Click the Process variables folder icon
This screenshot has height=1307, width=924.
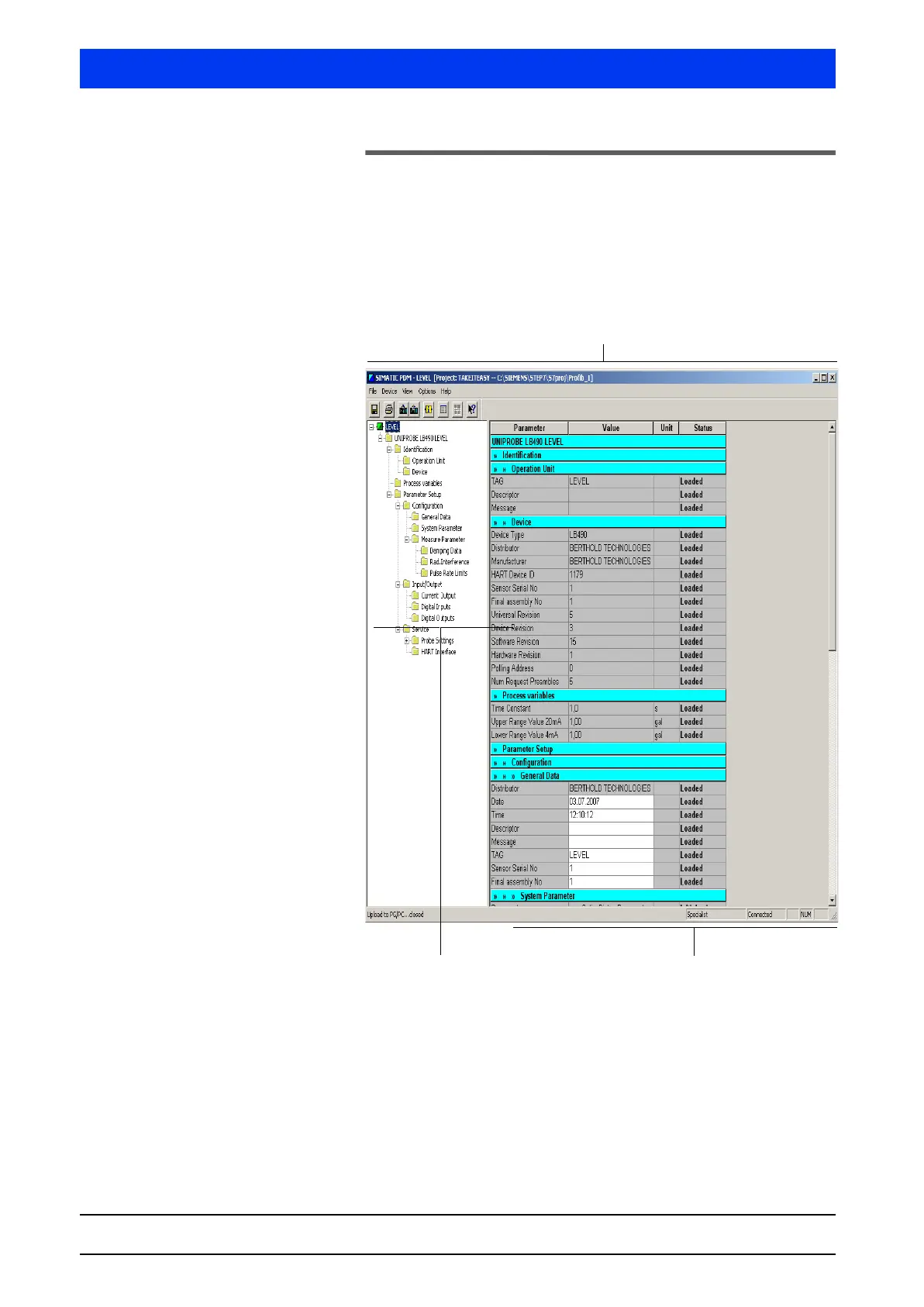tap(398, 483)
